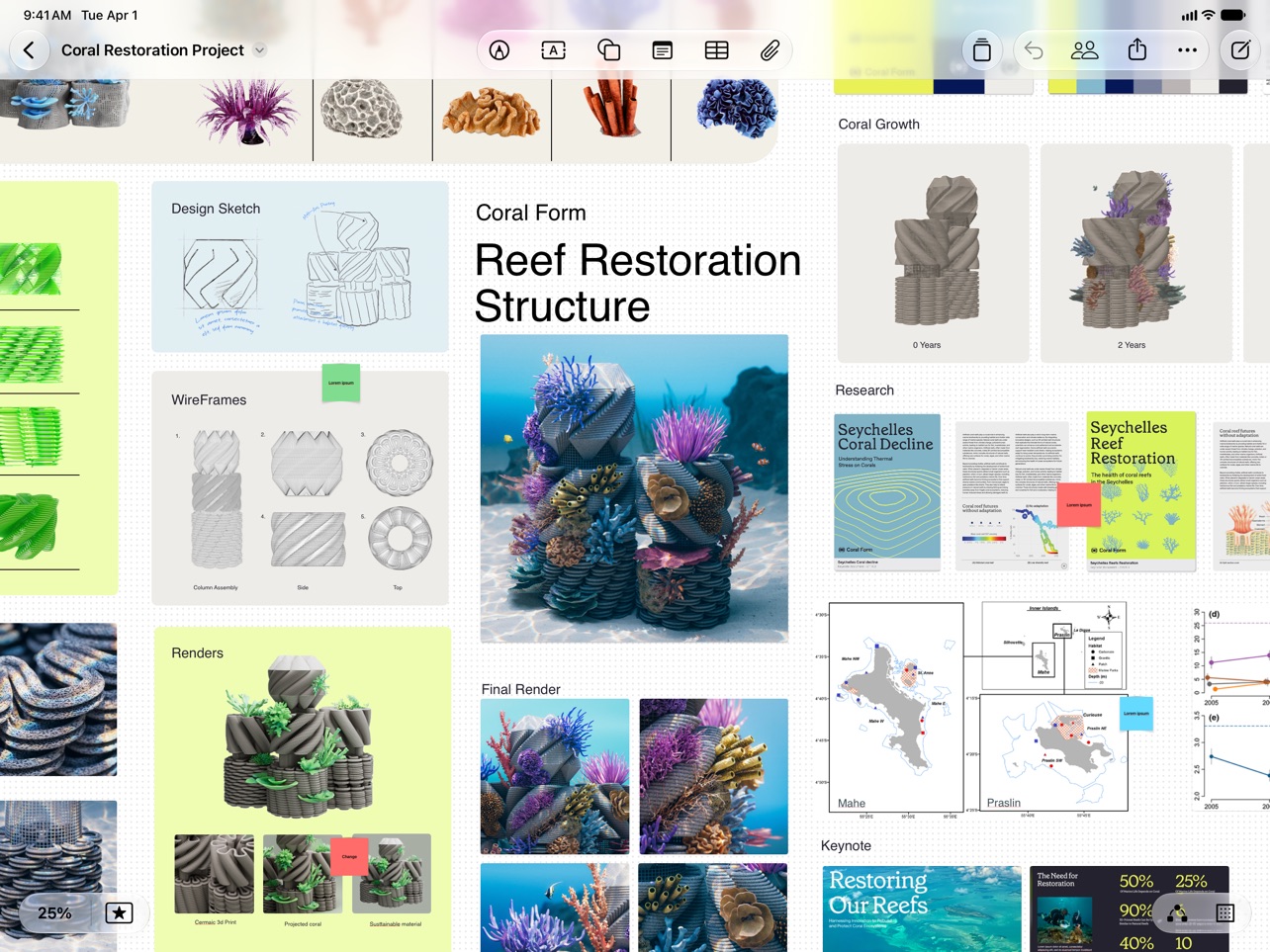Select the "Coral Form" title text

(531, 213)
